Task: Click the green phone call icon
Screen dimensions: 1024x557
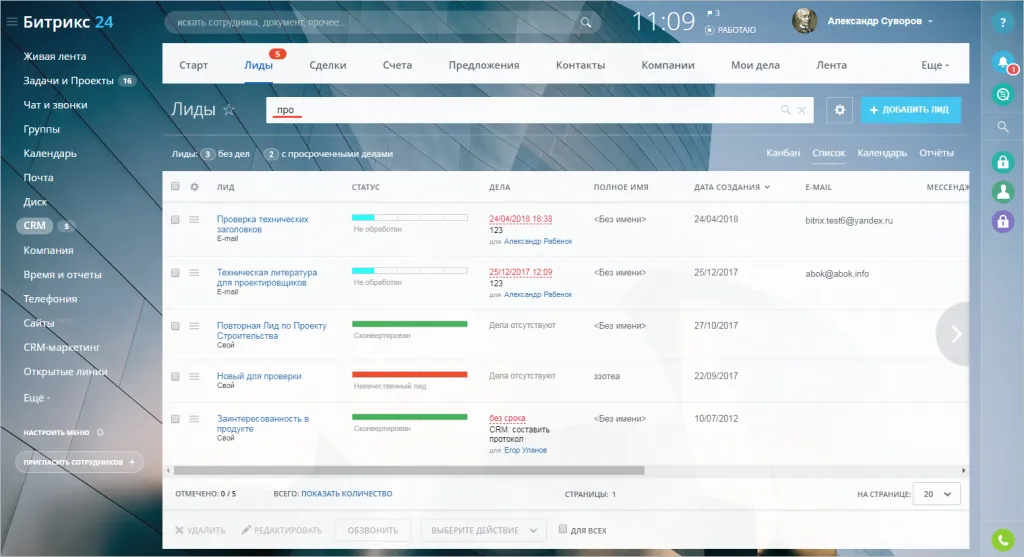Action: [1002, 537]
